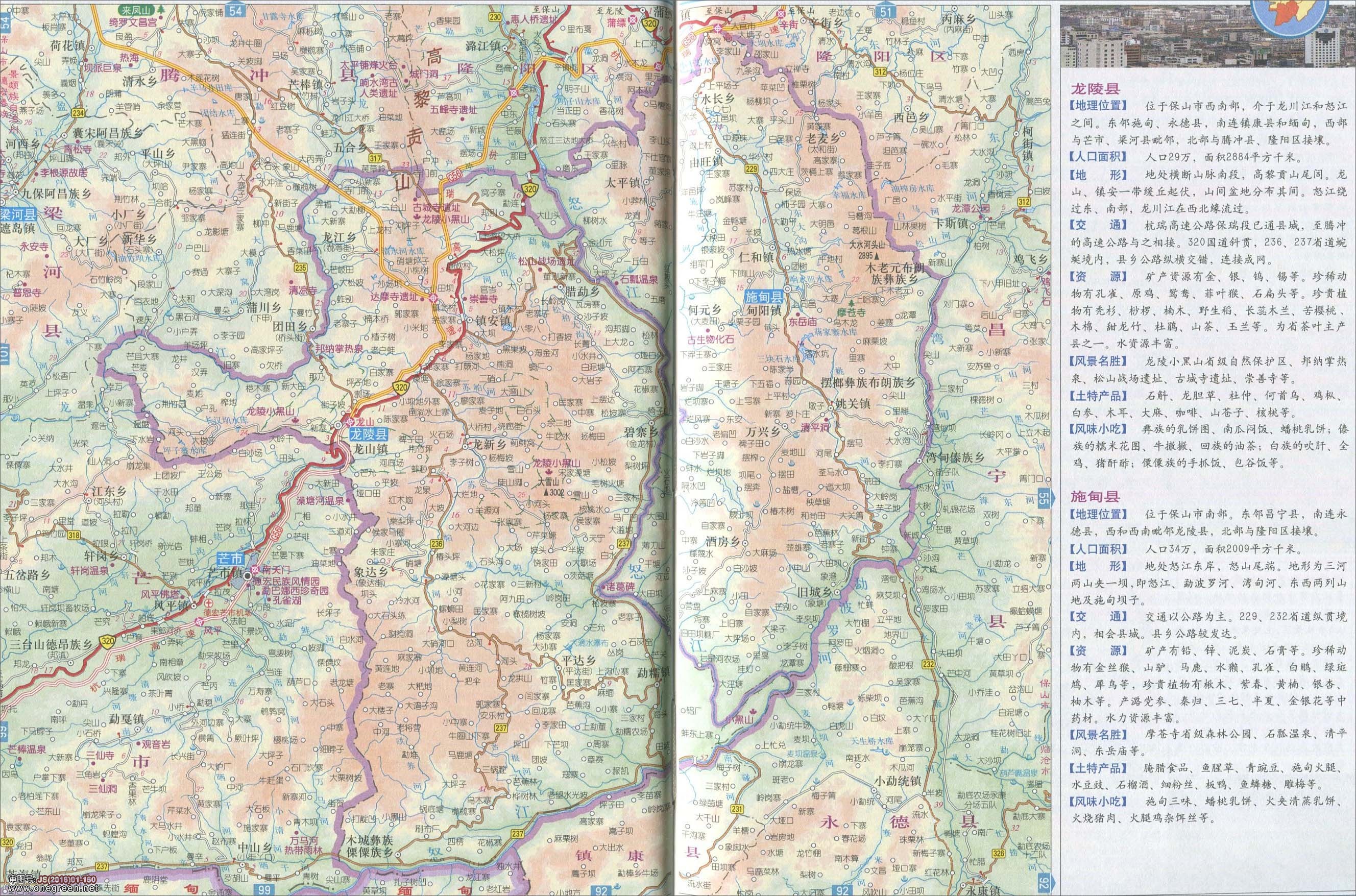The width and height of the screenshot is (1356, 896).
Task: Click the 大雪山 3002 peak triangle marker
Action: pos(546,492)
